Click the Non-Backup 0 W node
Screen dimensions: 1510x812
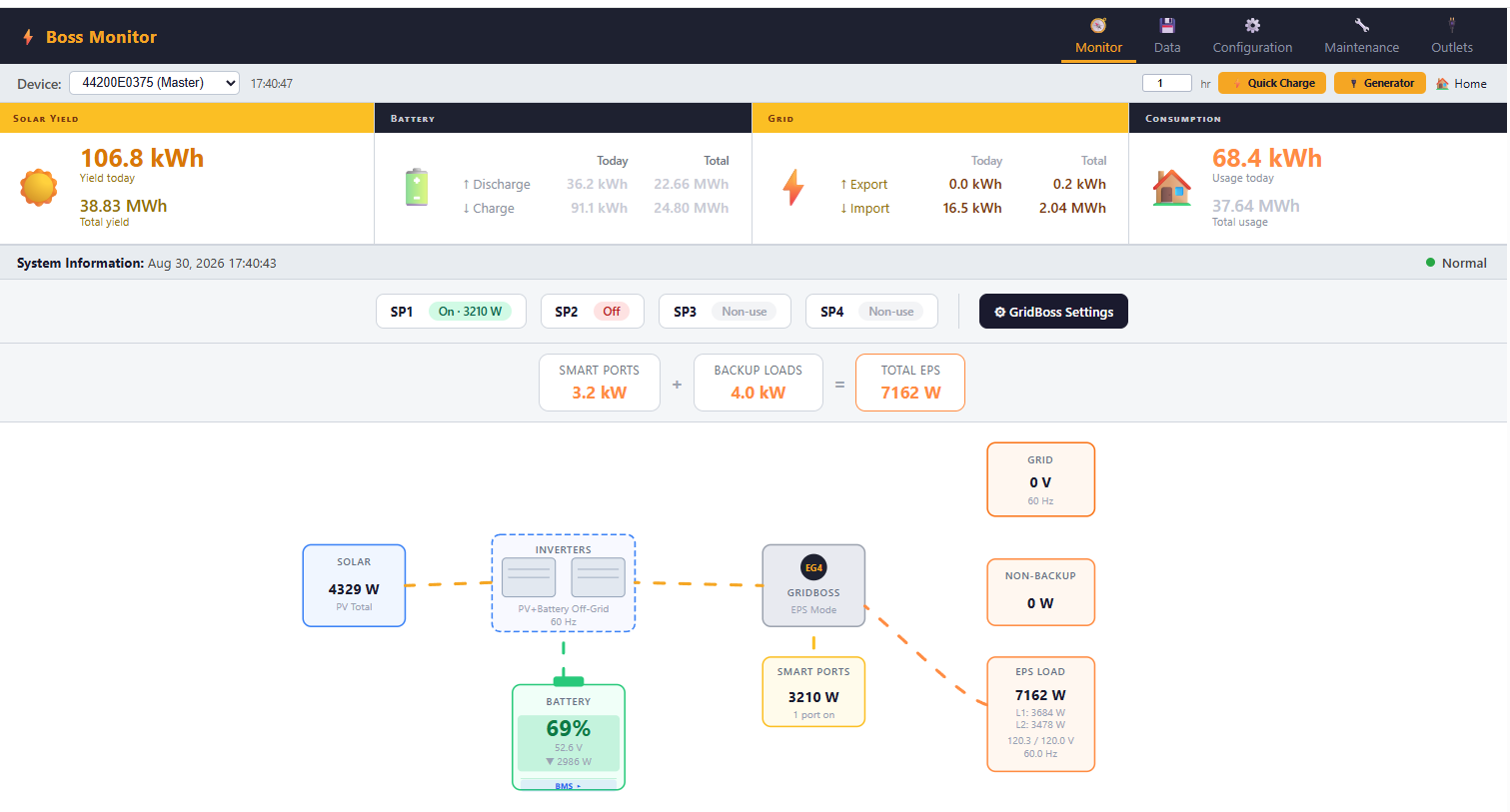1040,592
